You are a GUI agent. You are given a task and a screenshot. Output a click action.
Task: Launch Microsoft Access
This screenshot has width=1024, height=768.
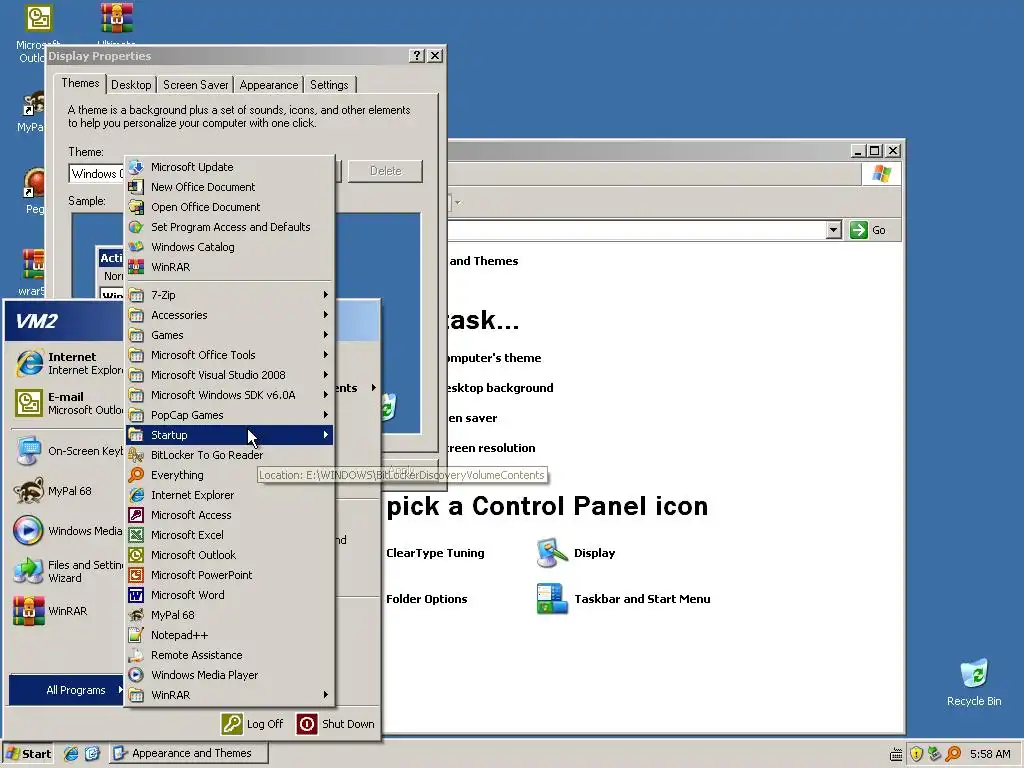tap(229, 515)
